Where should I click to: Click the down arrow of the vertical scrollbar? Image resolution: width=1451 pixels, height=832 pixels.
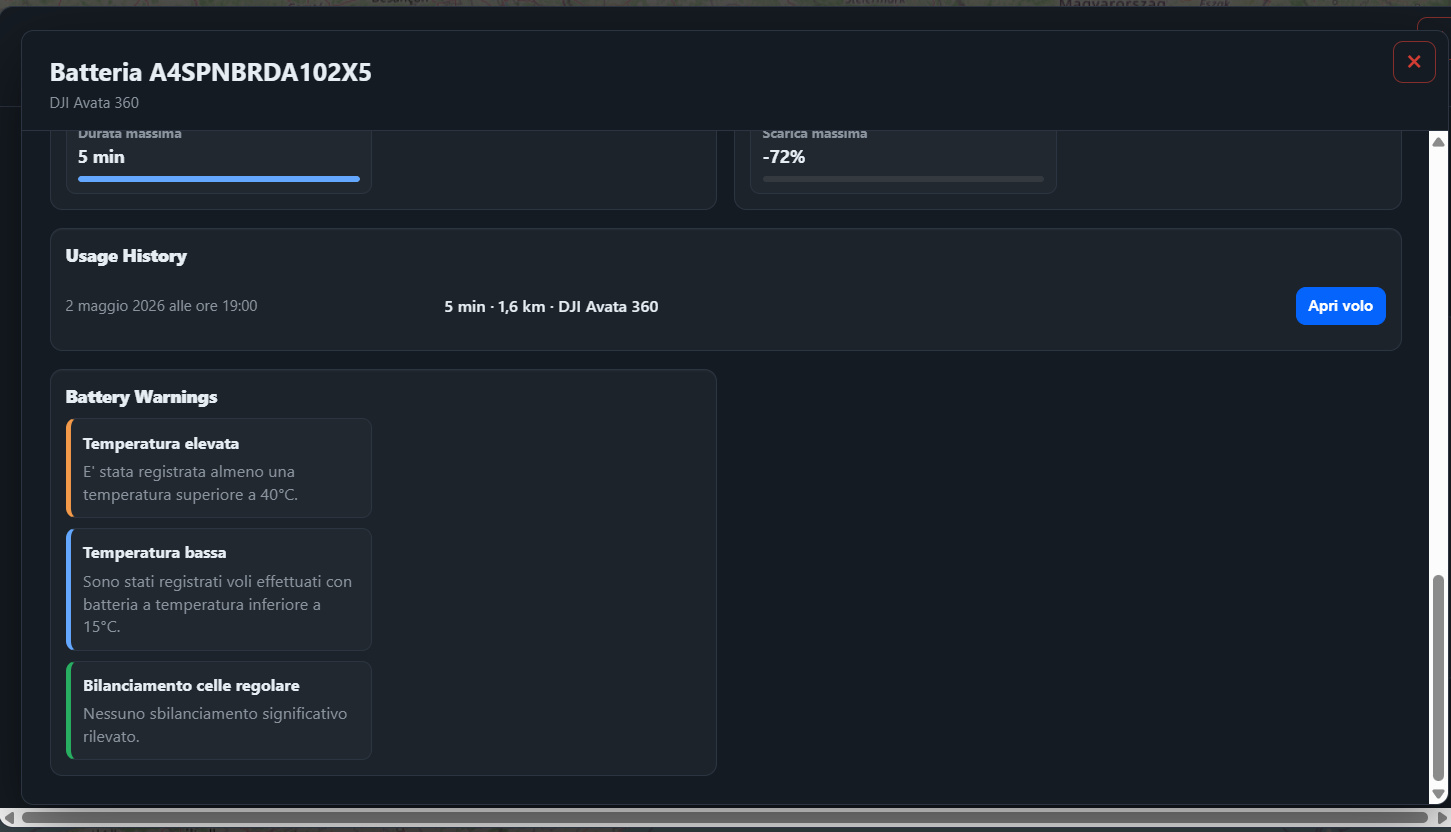tap(1439, 794)
